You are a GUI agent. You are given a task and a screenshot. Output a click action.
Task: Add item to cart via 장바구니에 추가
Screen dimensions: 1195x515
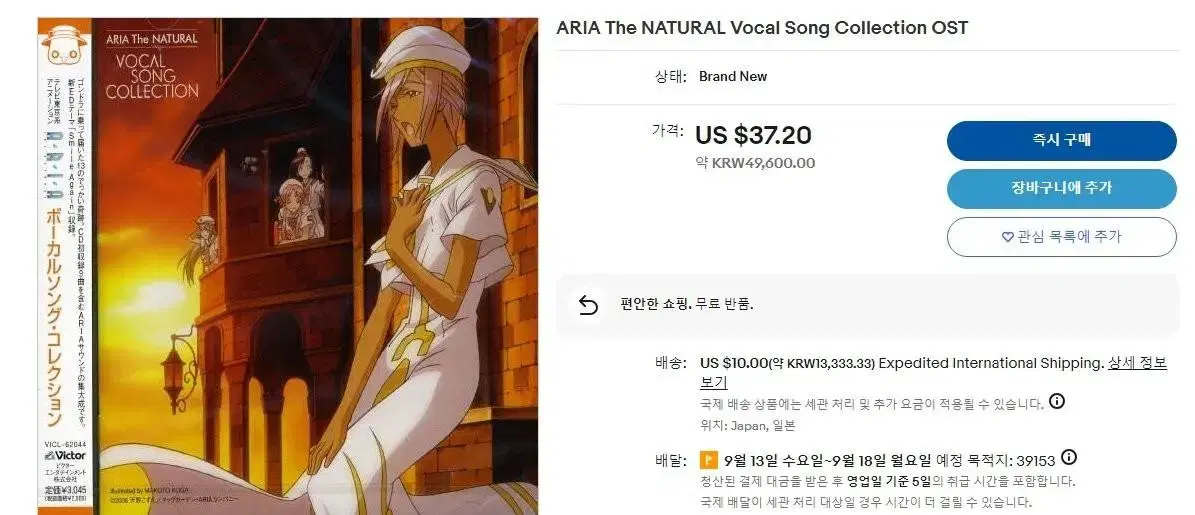[x=1062, y=188]
